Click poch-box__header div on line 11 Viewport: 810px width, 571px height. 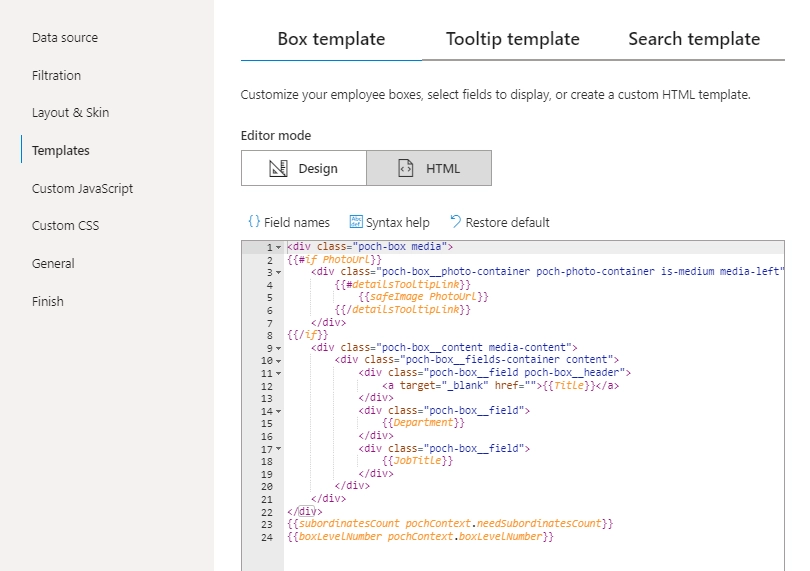click(x=494, y=373)
